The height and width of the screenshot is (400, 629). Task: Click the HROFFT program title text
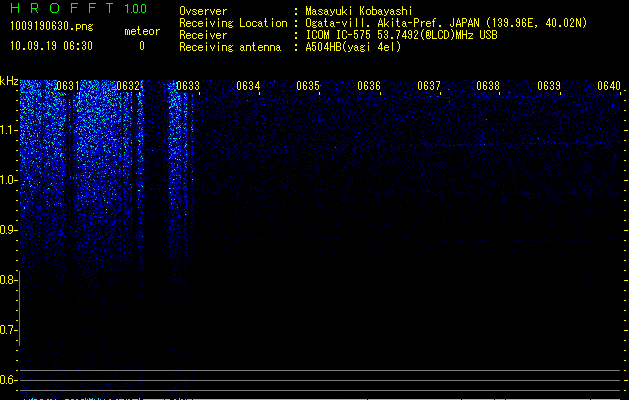point(62,8)
